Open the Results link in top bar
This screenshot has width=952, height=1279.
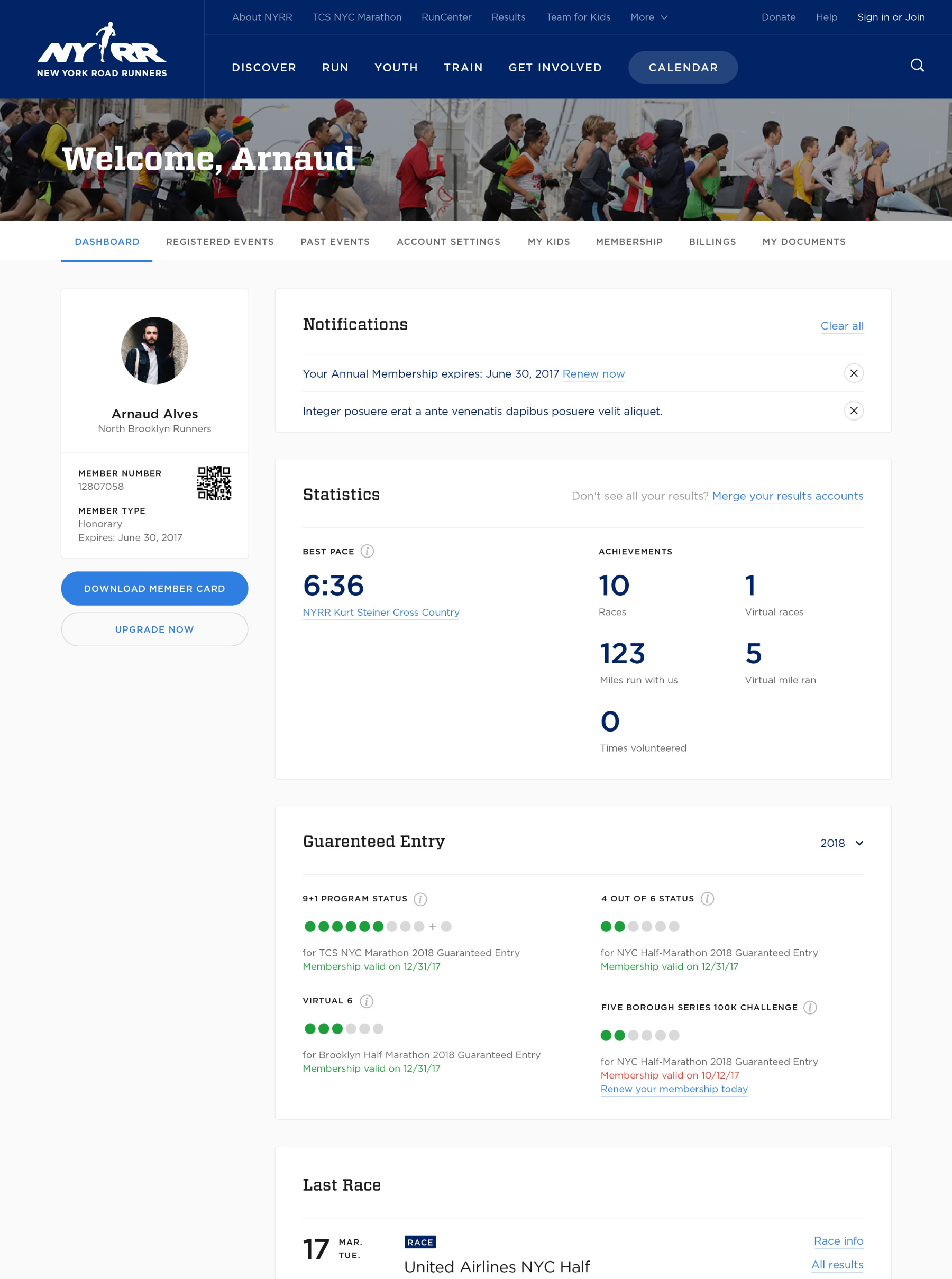pos(508,17)
